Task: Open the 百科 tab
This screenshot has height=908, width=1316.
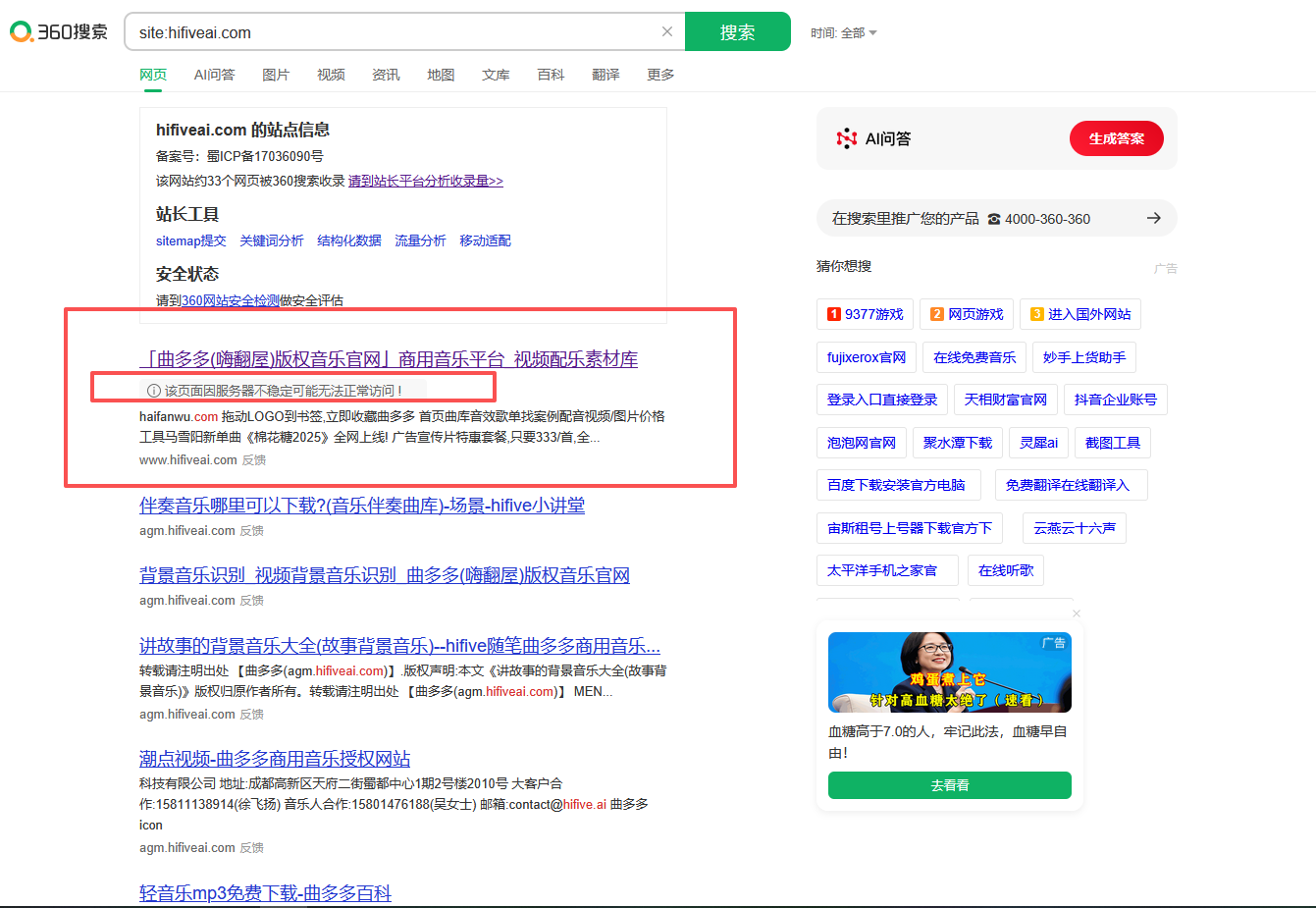Action: (551, 75)
